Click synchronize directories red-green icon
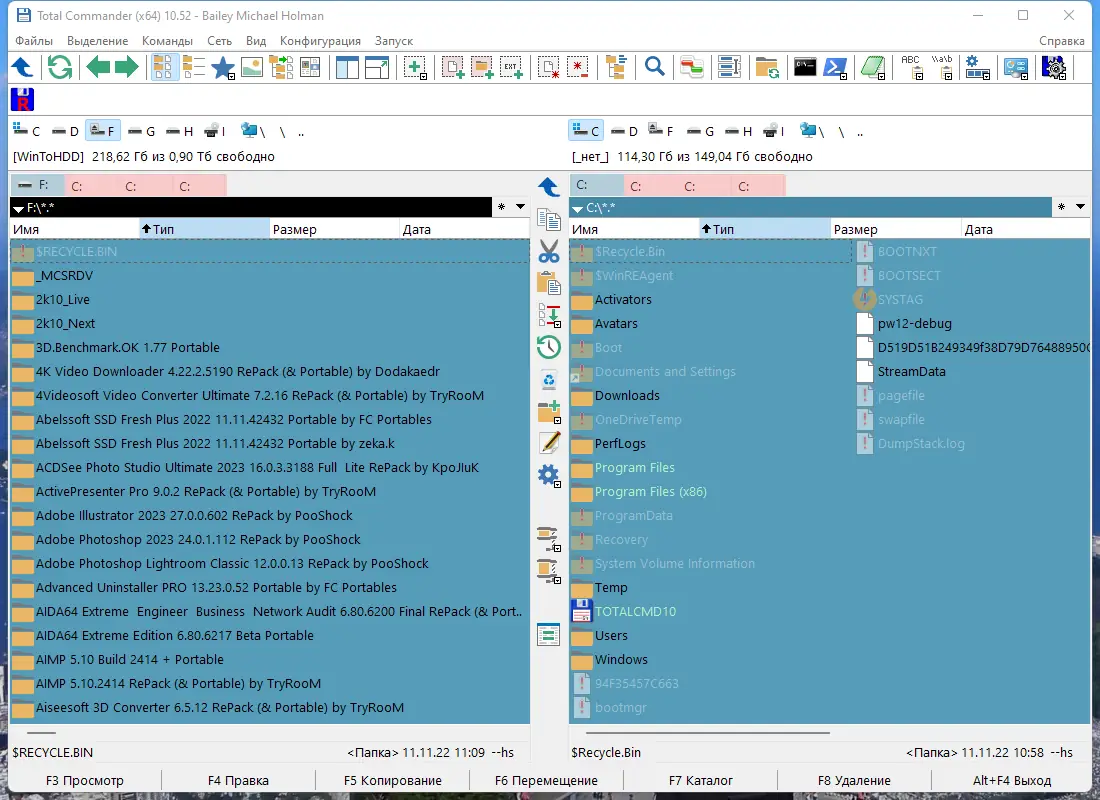Image resolution: width=1100 pixels, height=800 pixels. click(x=692, y=68)
